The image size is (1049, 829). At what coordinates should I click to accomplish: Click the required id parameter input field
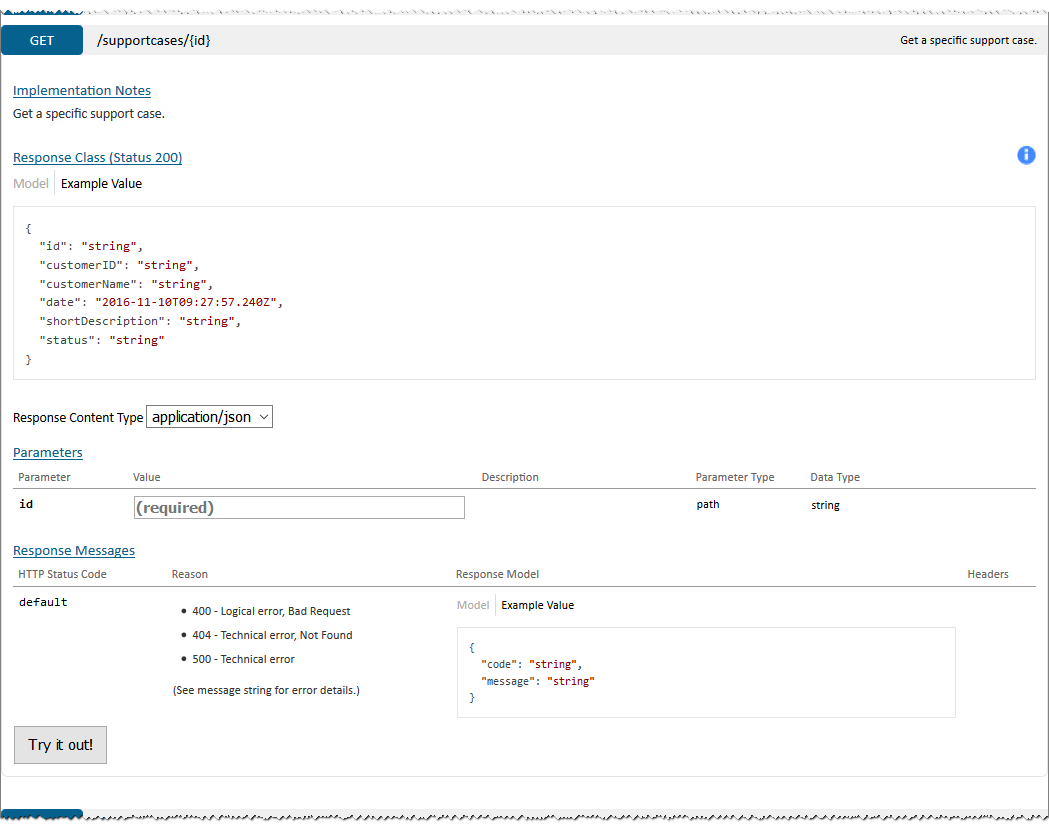[298, 507]
